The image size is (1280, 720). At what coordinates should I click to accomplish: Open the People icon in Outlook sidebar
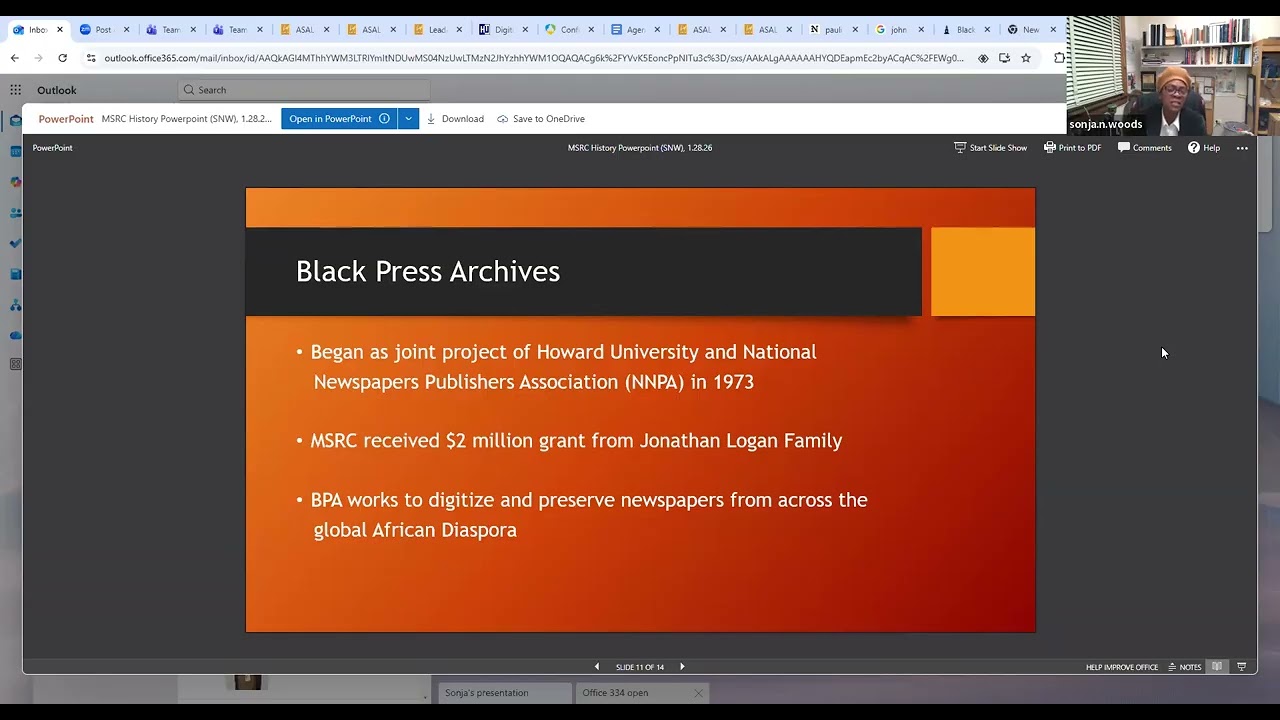click(16, 213)
